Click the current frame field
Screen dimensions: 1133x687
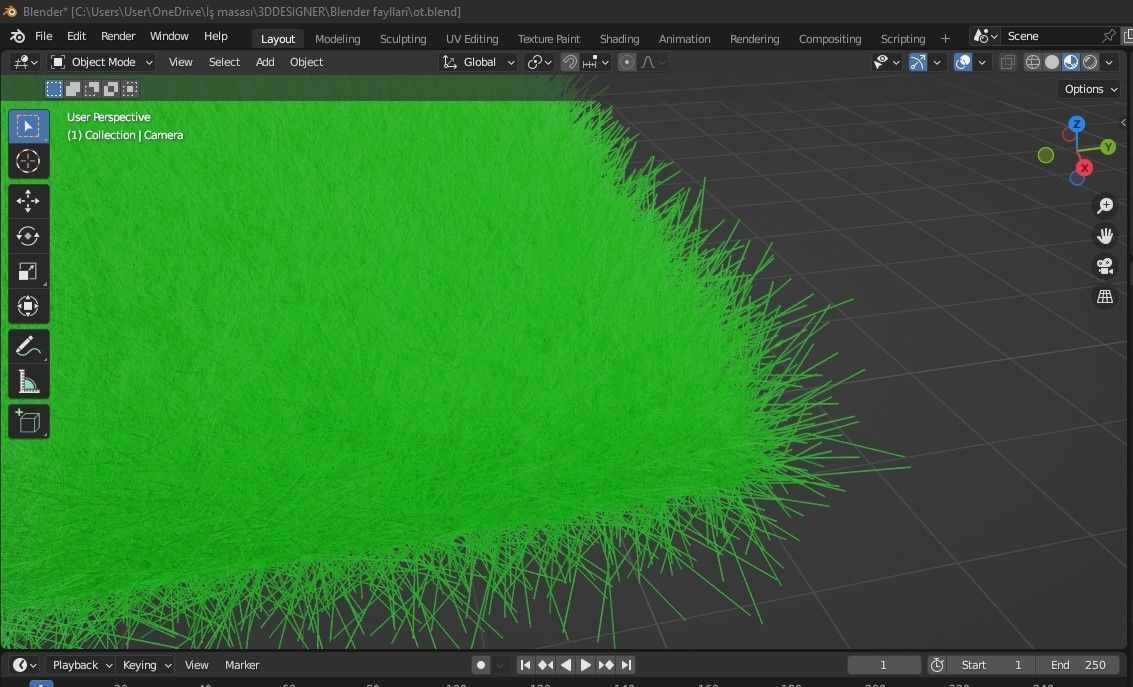point(884,665)
